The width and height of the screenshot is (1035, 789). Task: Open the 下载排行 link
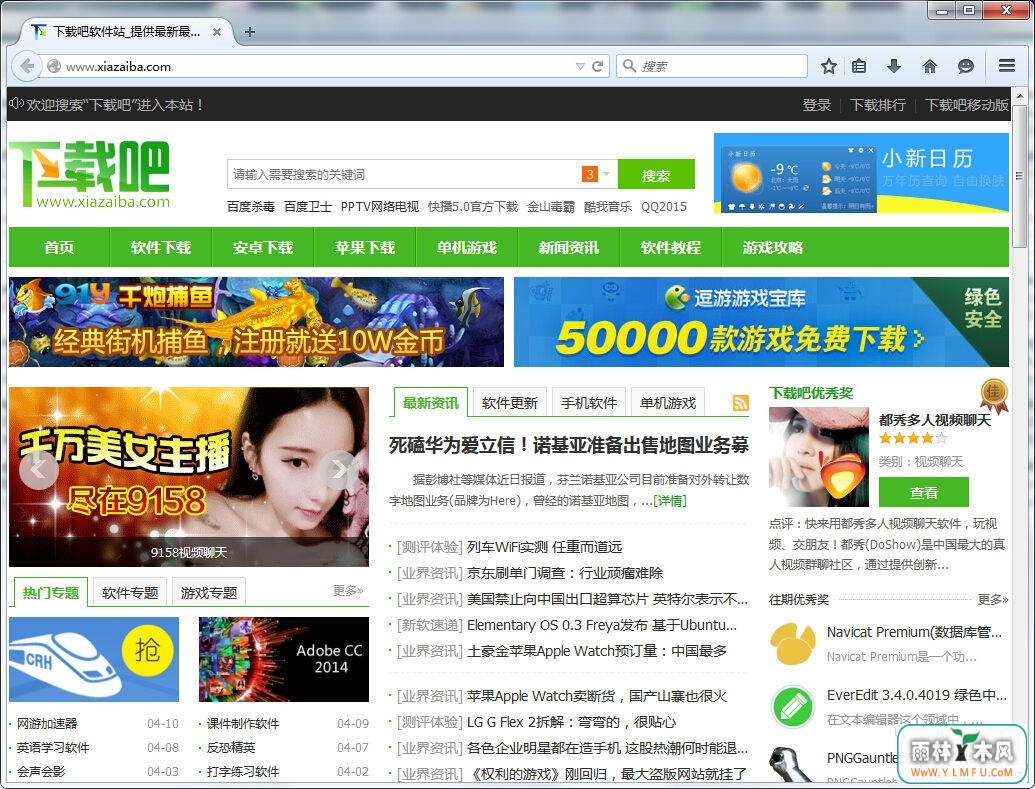click(x=878, y=105)
